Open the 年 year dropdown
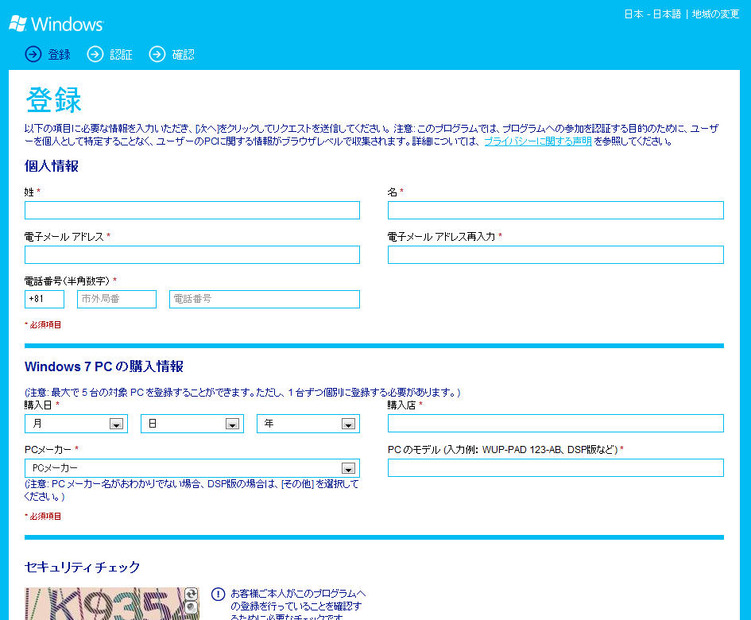Viewport: 751px width, 620px height. [308, 424]
